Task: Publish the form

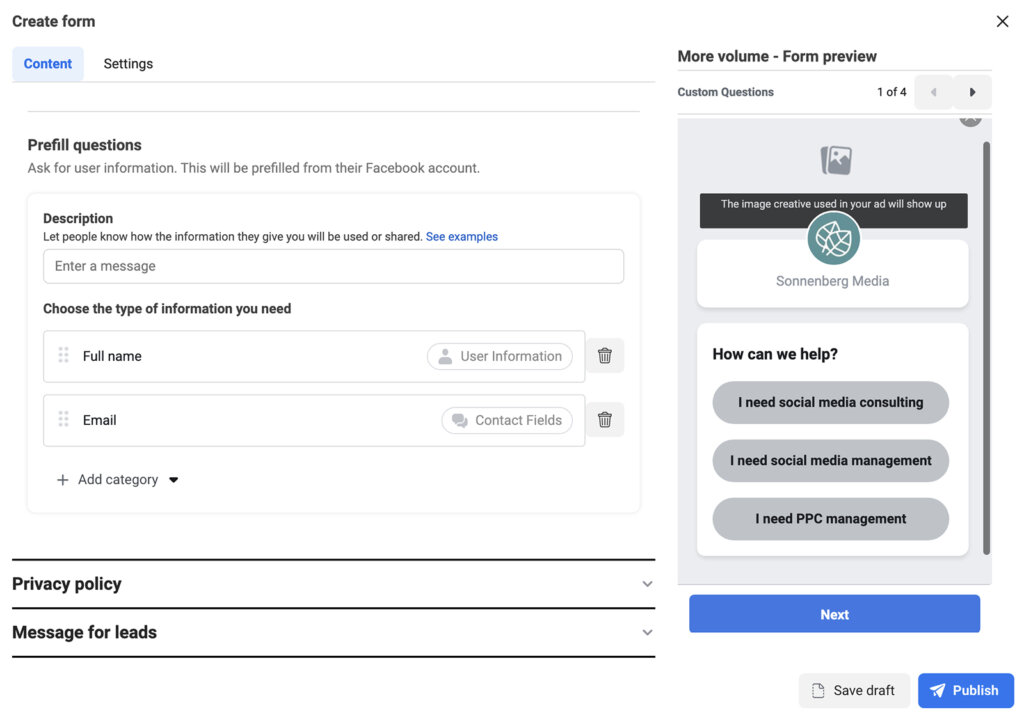Action: 965,690
